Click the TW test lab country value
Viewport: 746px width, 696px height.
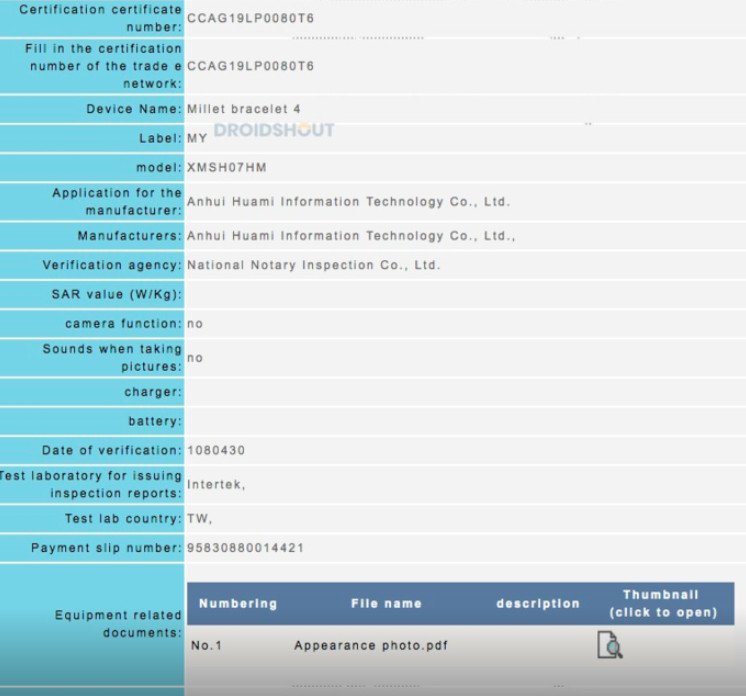(x=199, y=519)
